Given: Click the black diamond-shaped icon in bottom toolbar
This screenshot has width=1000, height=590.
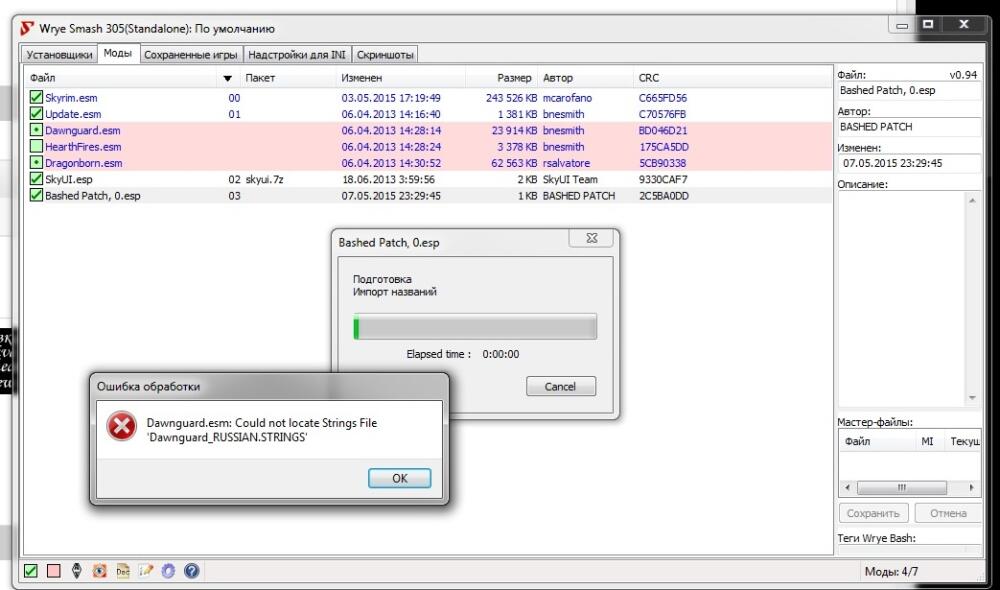Looking at the screenshot, I should 77,571.
